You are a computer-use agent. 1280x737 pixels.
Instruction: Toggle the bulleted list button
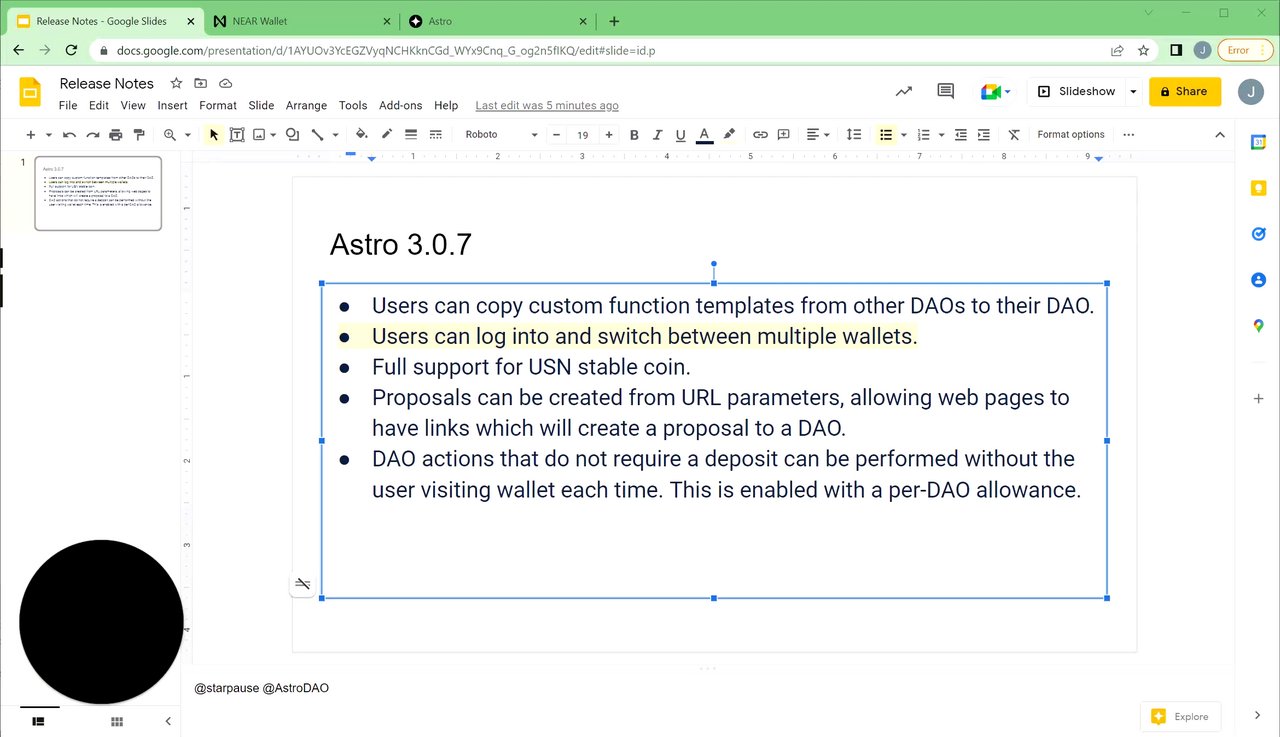coord(885,134)
